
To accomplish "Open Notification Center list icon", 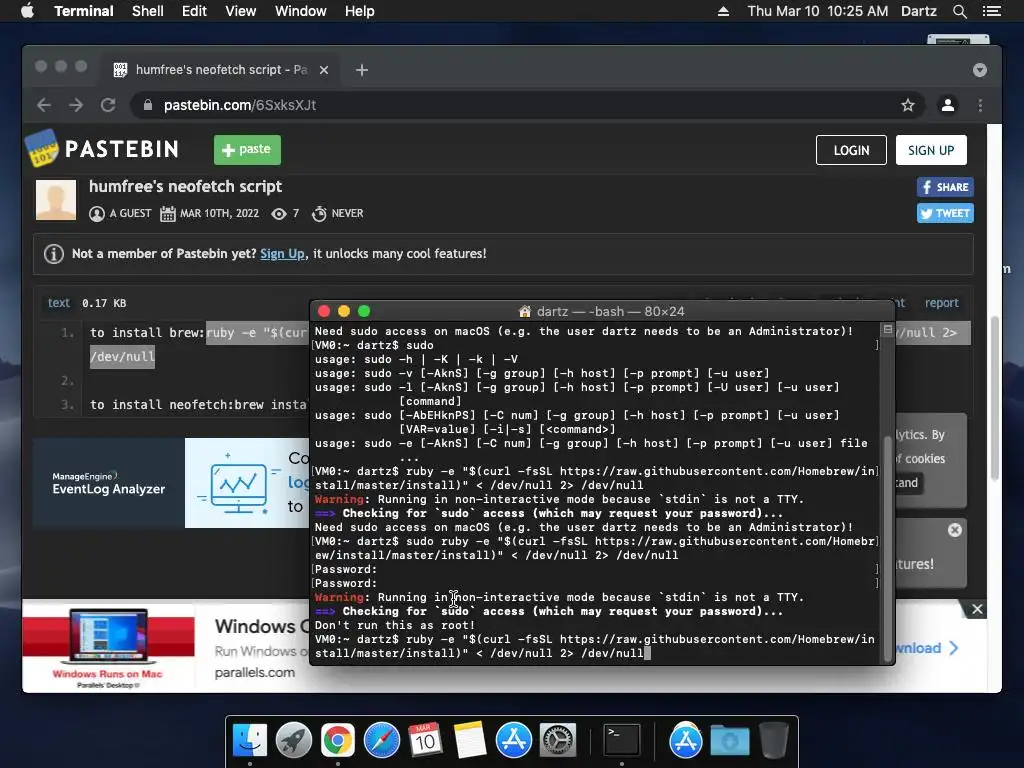I will (x=991, y=11).
